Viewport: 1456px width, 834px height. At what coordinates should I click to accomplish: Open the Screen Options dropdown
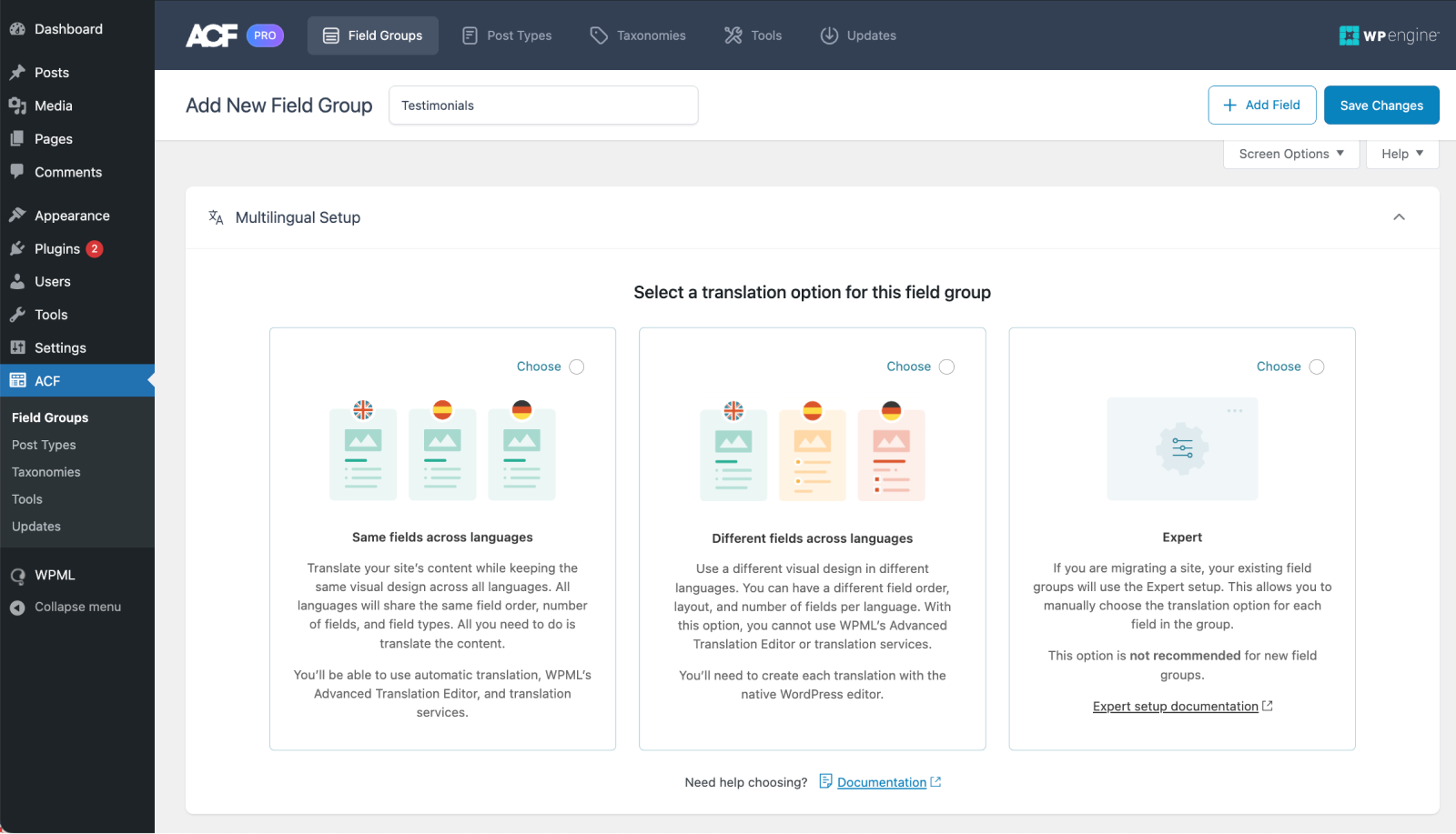[1291, 154]
